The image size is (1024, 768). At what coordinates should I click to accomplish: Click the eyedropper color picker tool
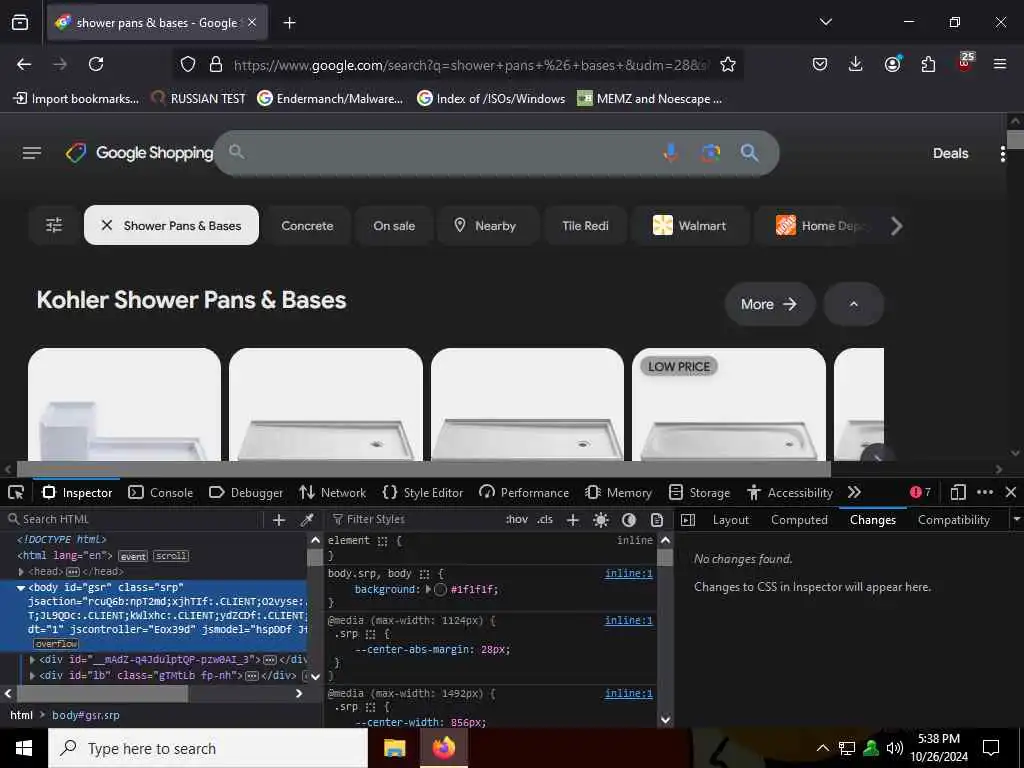pos(306,520)
